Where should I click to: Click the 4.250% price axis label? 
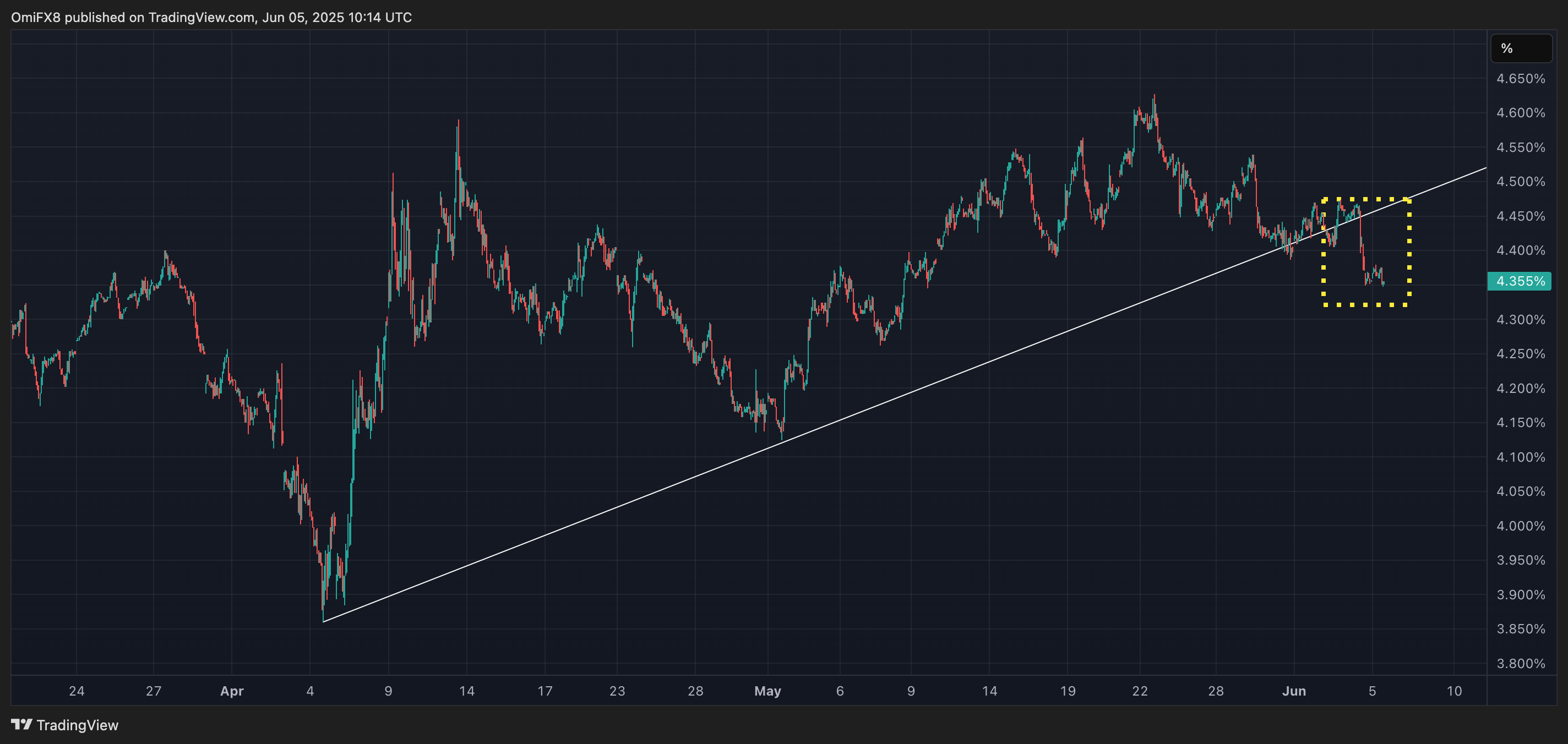1521,353
